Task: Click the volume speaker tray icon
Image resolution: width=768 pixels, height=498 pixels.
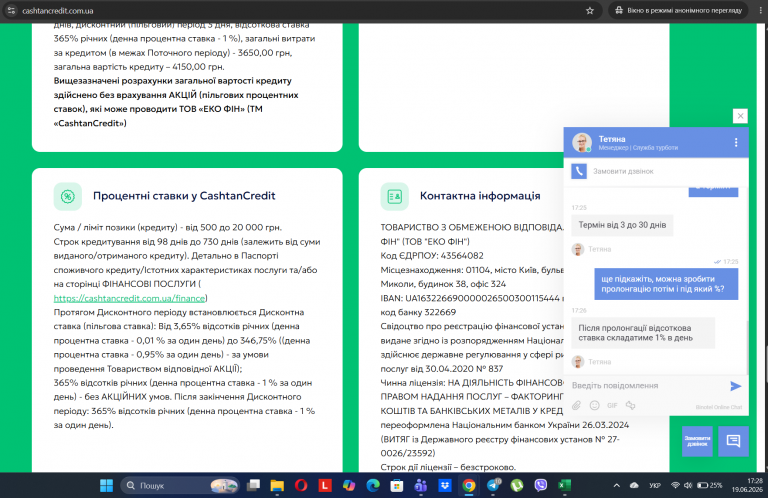Action: click(688, 485)
